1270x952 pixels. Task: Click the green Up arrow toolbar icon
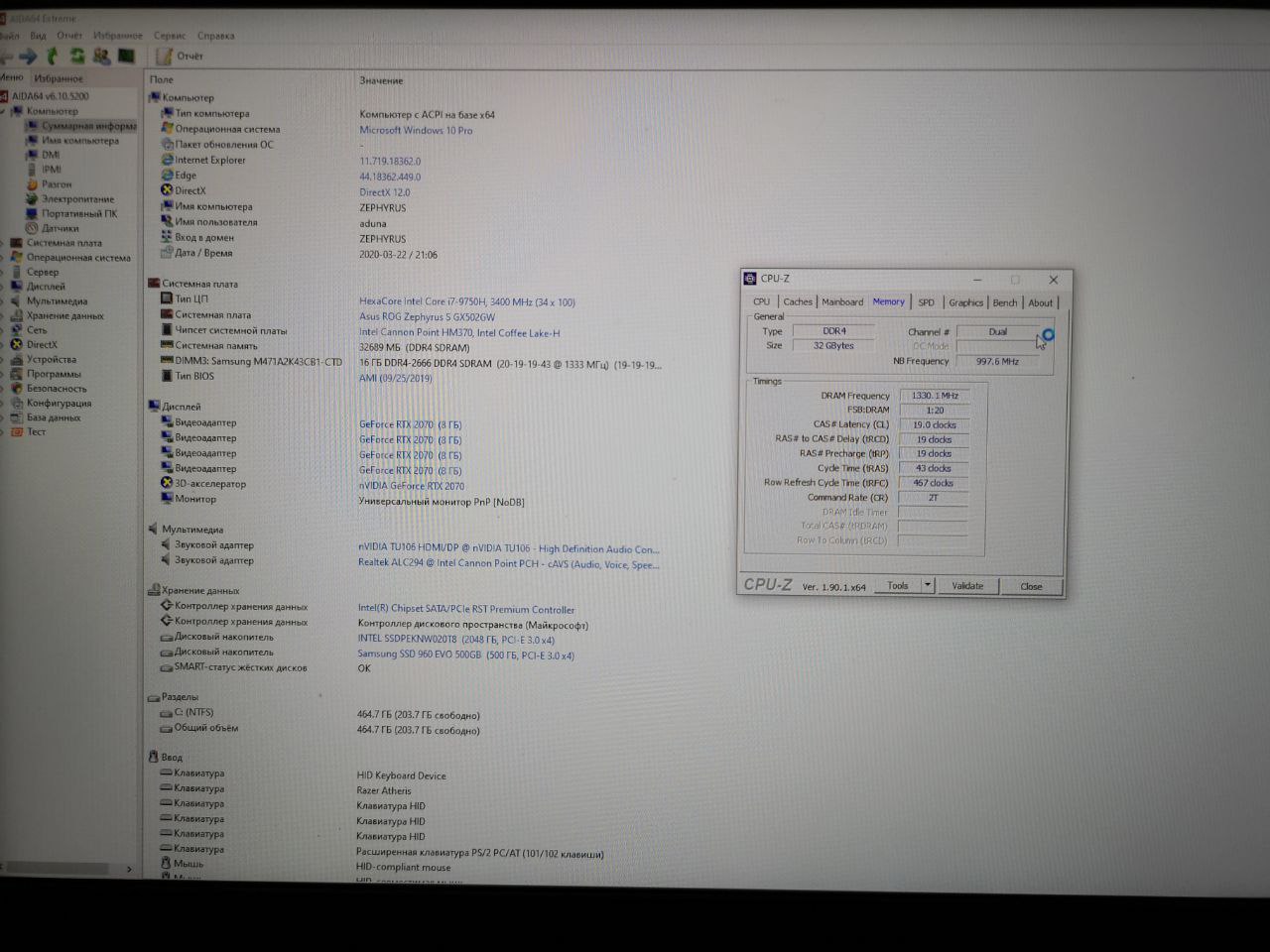tap(53, 57)
